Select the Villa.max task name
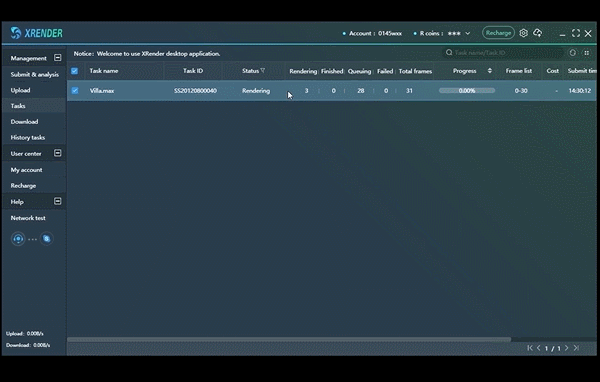The width and height of the screenshot is (600, 382). click(x=102, y=91)
